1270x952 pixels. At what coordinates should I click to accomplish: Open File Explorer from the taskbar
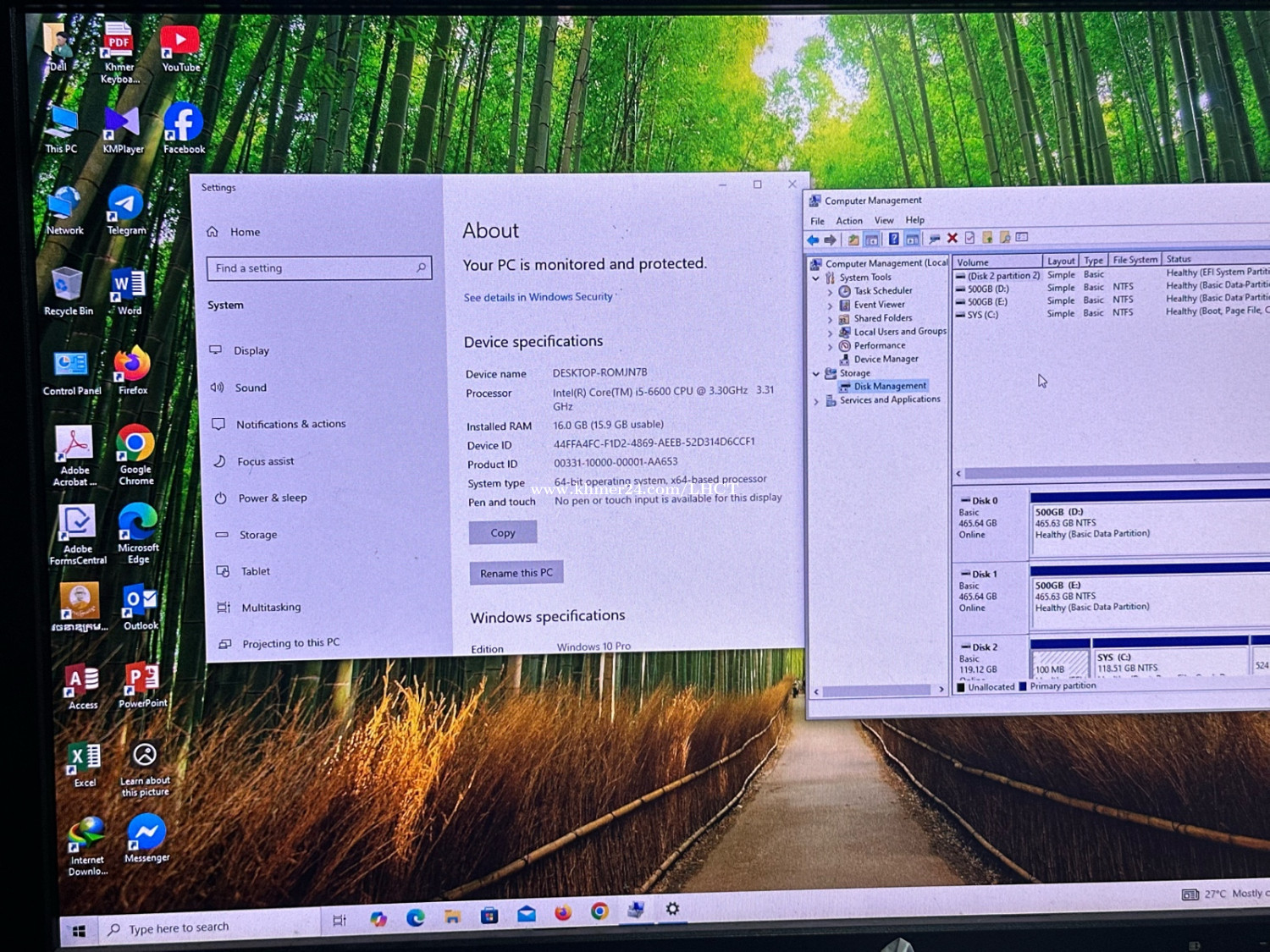click(453, 916)
